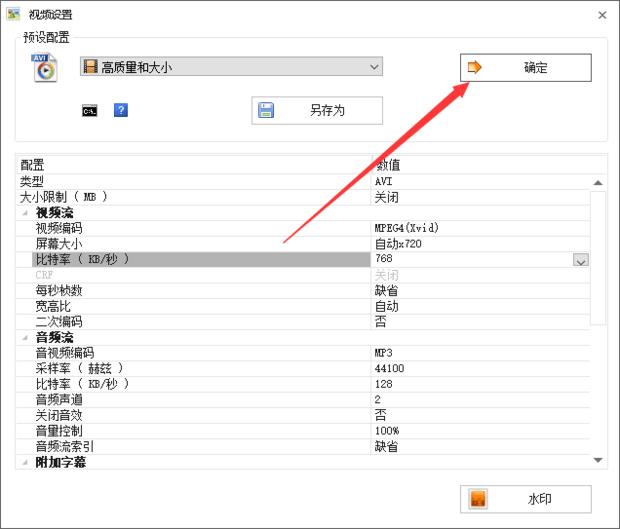Collapse the 音频流 section
Image resolution: width=620 pixels, height=529 pixels.
click(24, 338)
